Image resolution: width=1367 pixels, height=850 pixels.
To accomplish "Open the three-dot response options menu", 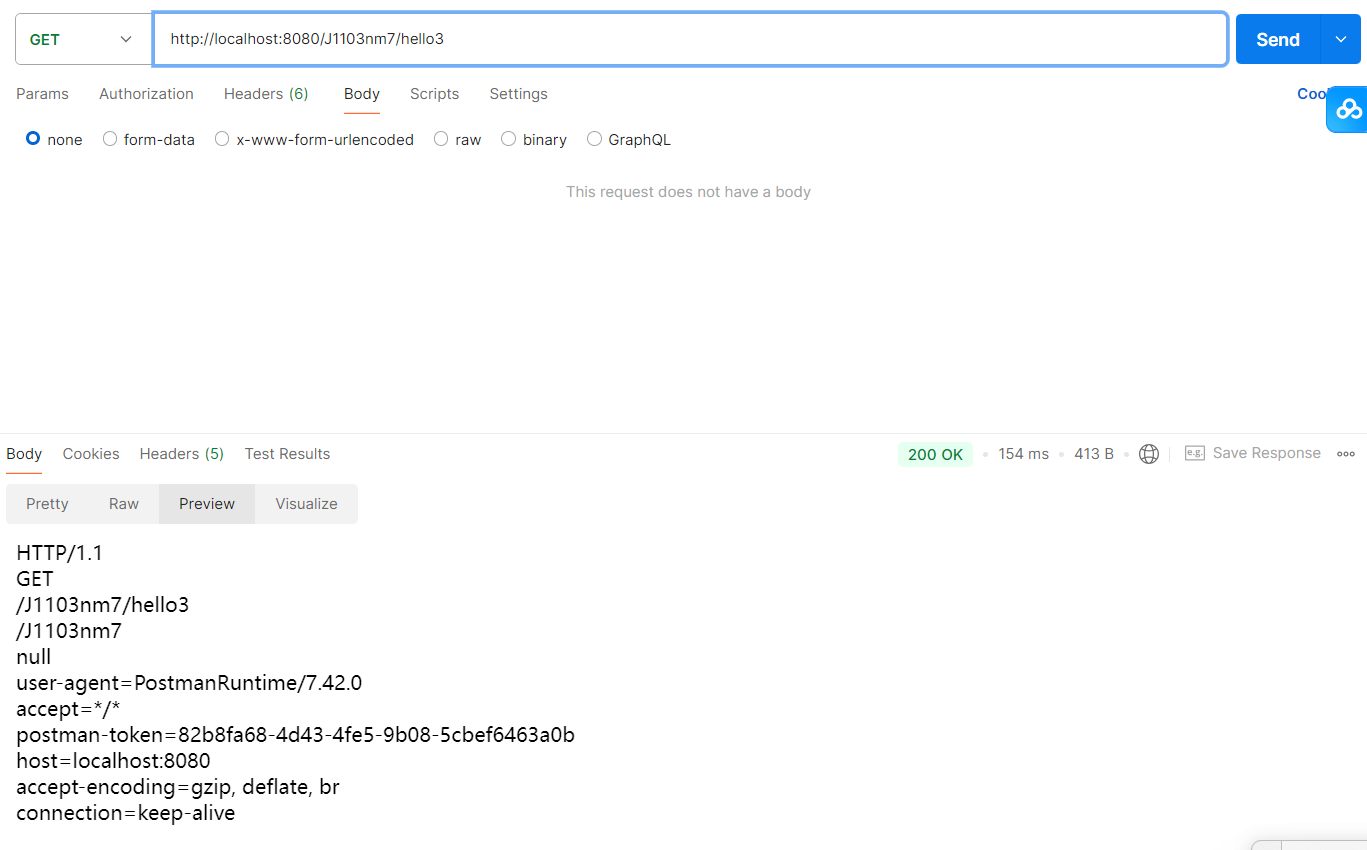I will tap(1345, 453).
